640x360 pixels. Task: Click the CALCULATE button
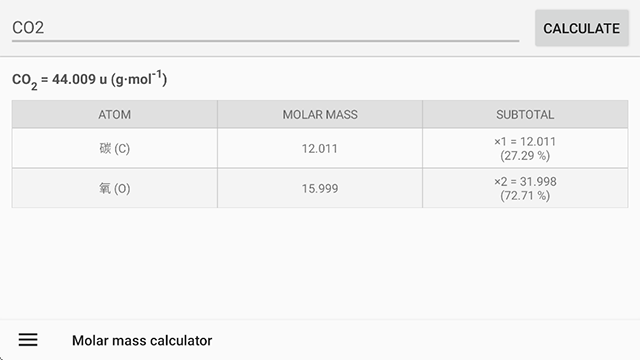[582, 28]
